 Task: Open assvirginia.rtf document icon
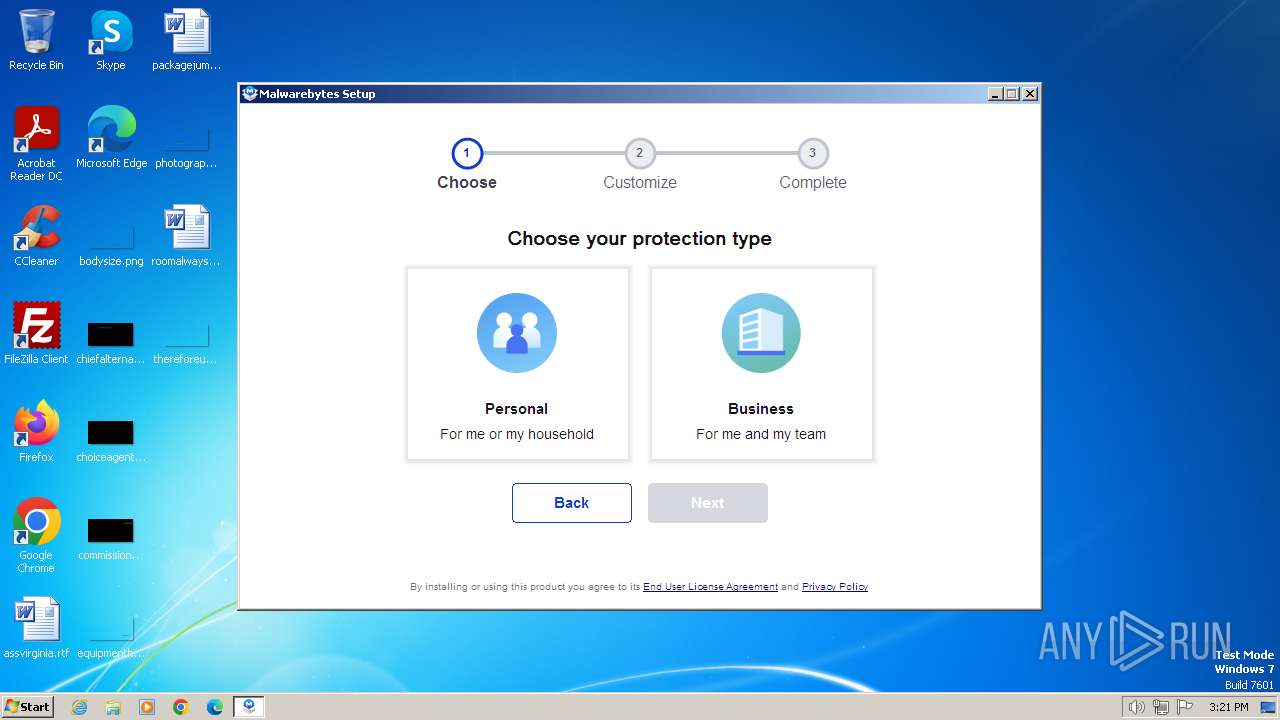point(36,628)
